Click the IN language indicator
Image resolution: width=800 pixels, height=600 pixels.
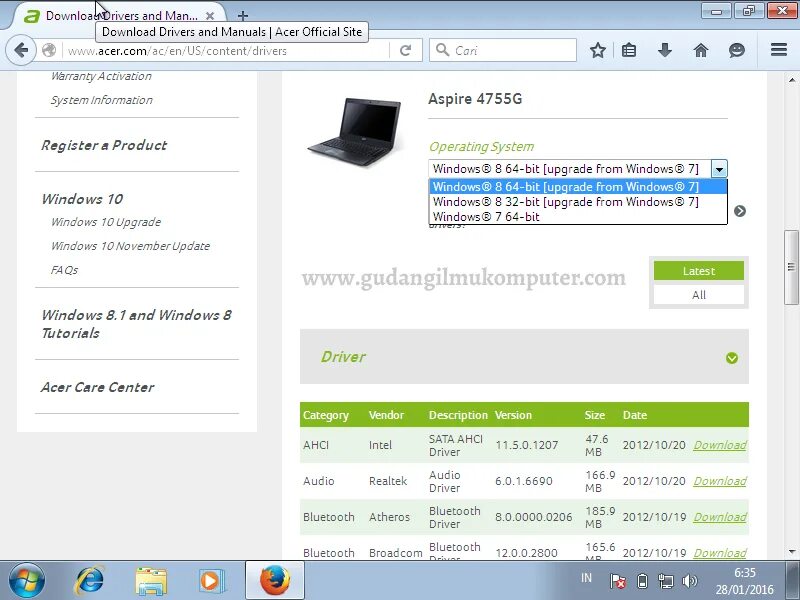pyautogui.click(x=586, y=578)
